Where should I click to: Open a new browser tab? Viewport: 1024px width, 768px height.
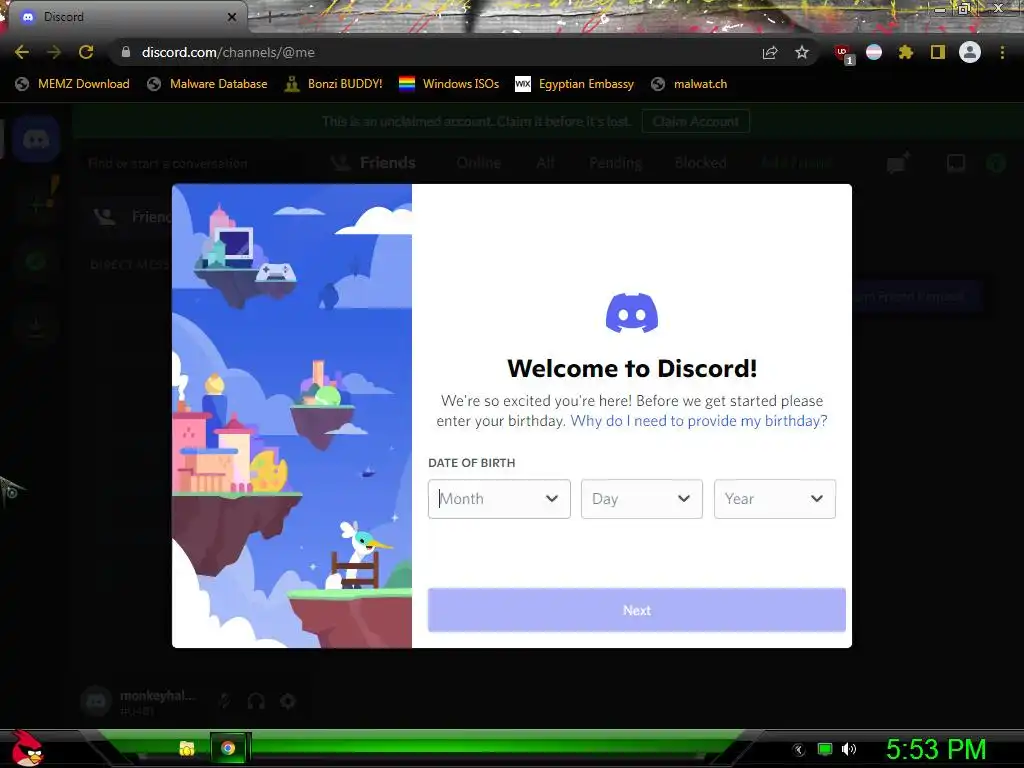[x=269, y=17]
